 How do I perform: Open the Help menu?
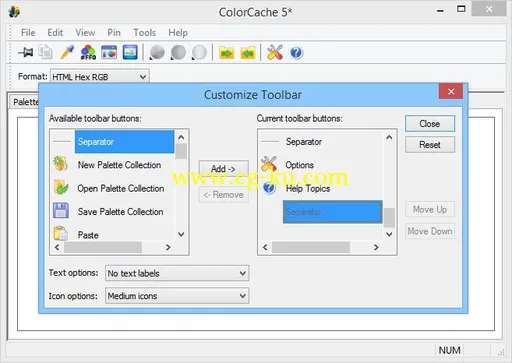178,33
